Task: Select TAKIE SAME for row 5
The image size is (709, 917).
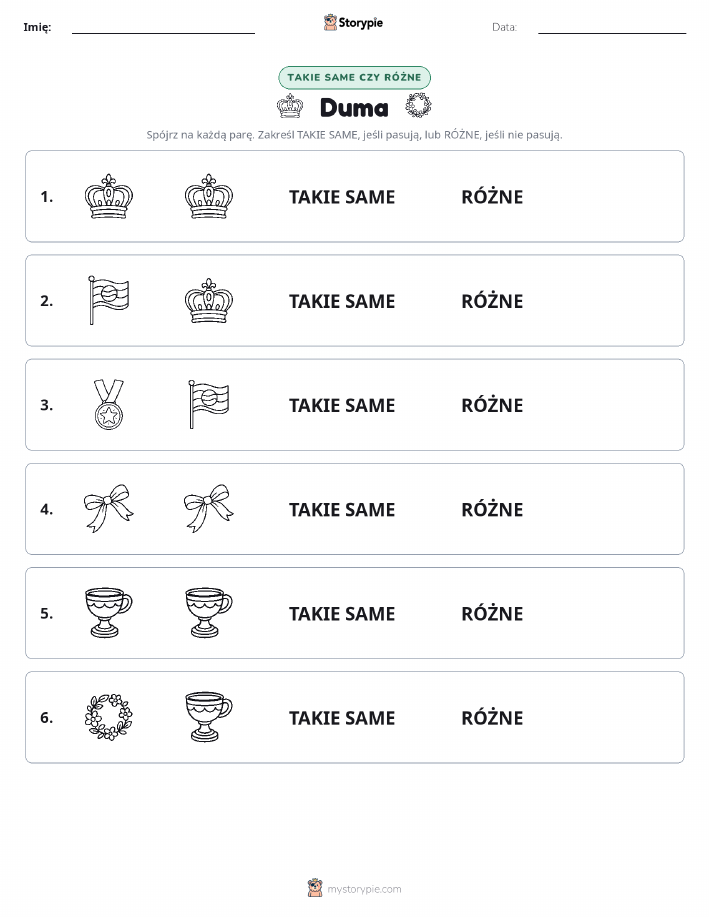Action: click(x=342, y=613)
